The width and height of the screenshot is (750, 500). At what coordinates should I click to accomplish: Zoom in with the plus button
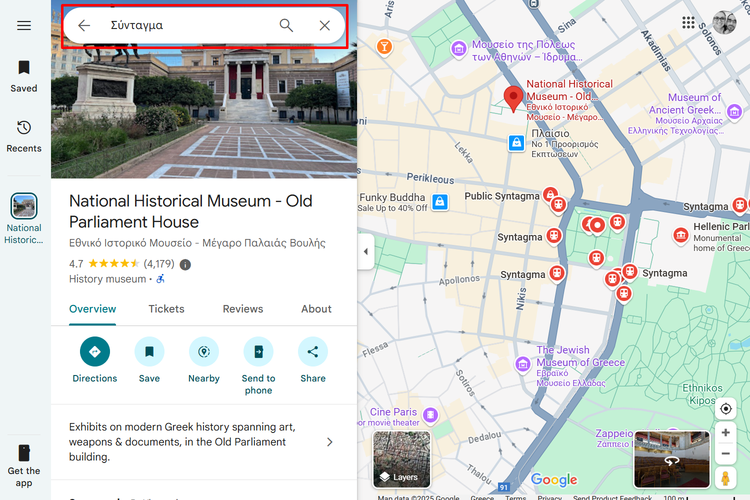point(726,433)
